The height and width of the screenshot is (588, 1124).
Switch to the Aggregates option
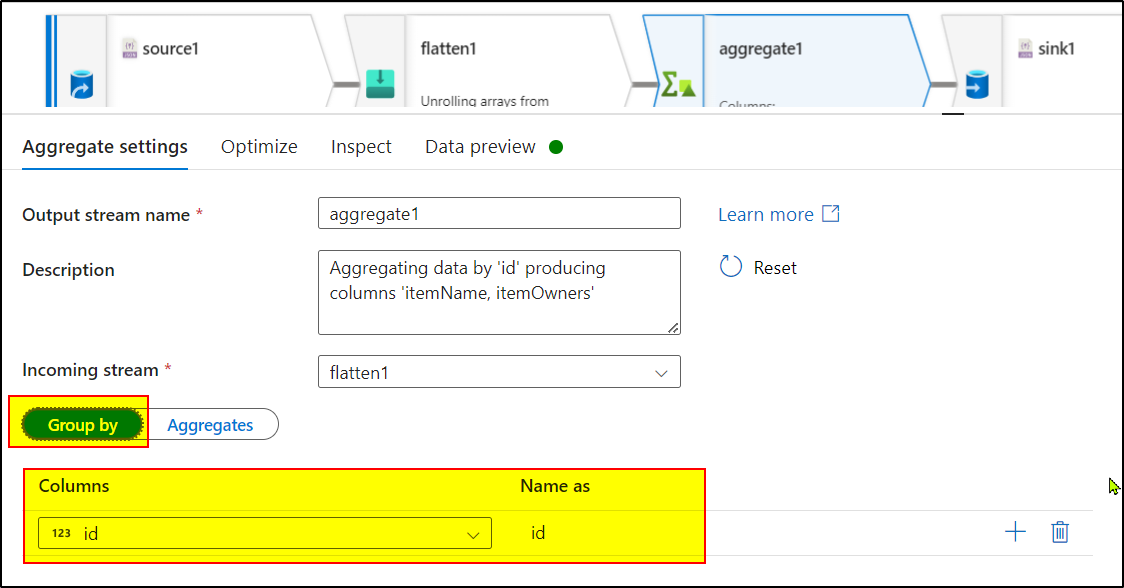pos(210,425)
